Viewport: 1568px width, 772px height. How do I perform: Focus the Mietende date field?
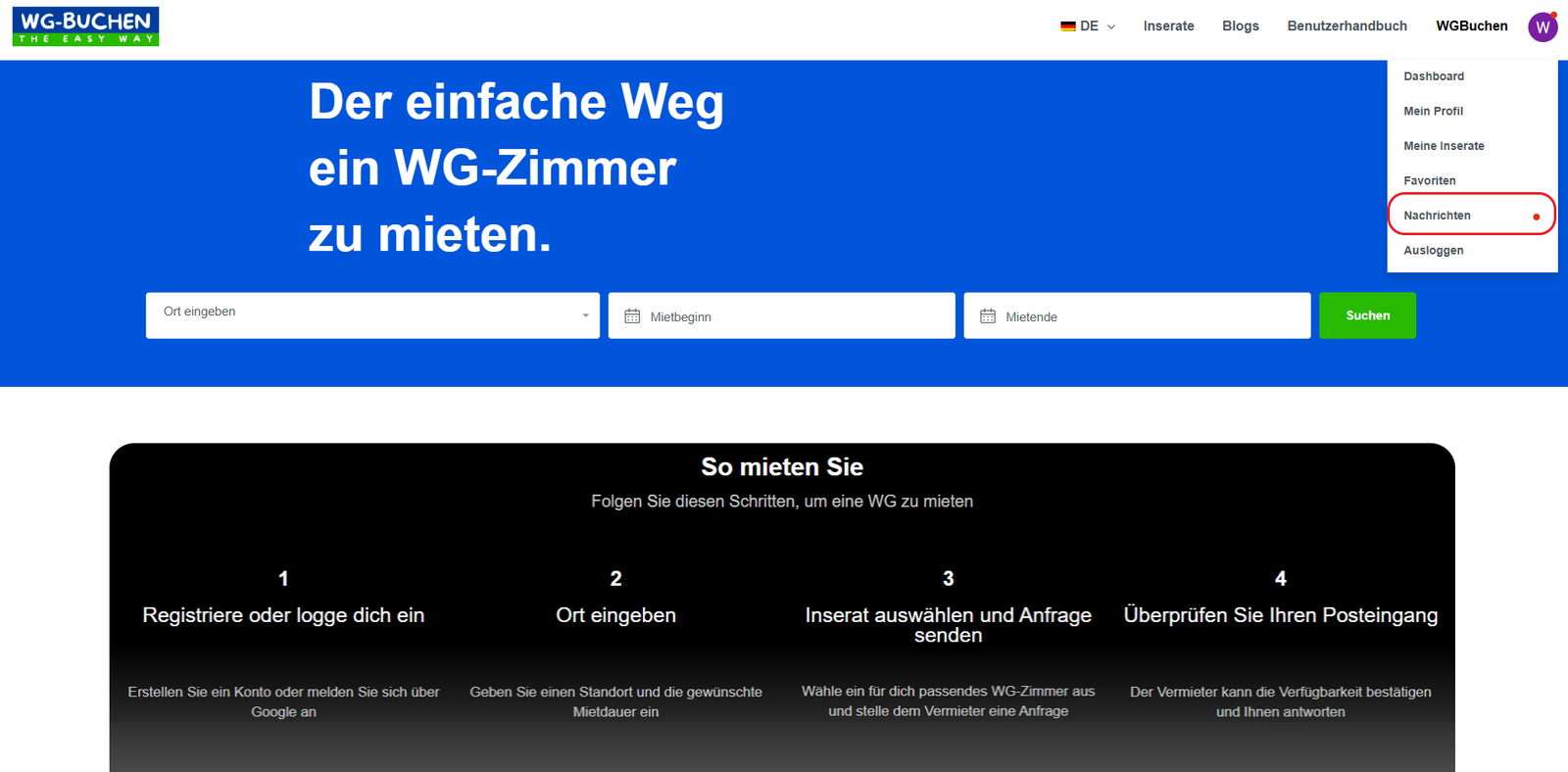click(1137, 315)
